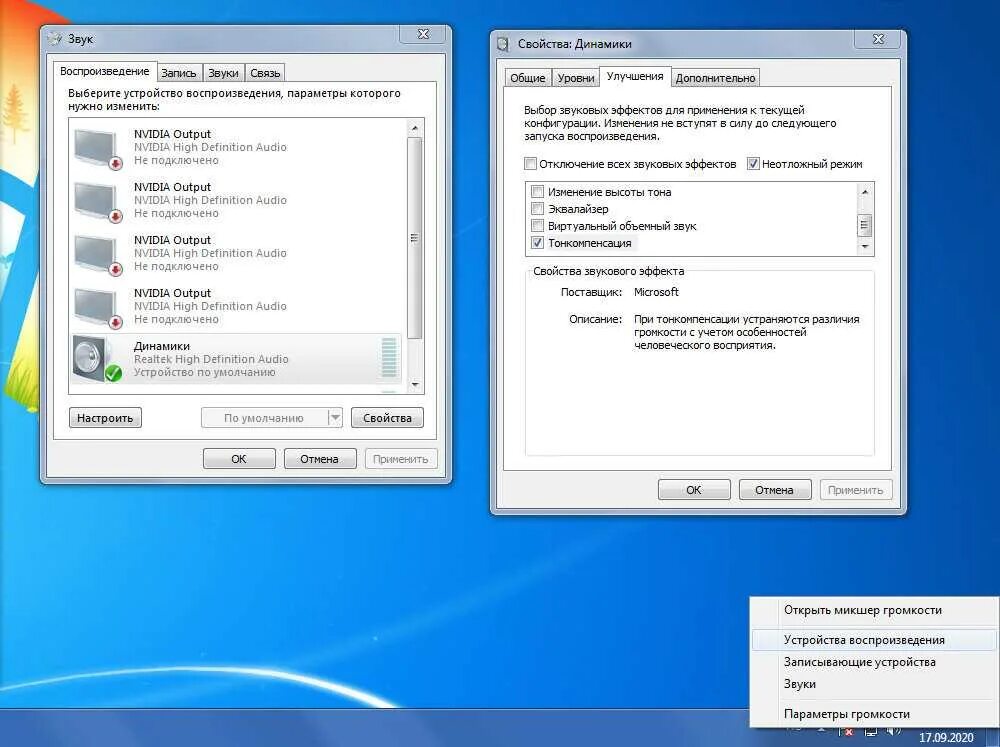Click the Описание: label
1000x747 pixels.
tap(596, 319)
